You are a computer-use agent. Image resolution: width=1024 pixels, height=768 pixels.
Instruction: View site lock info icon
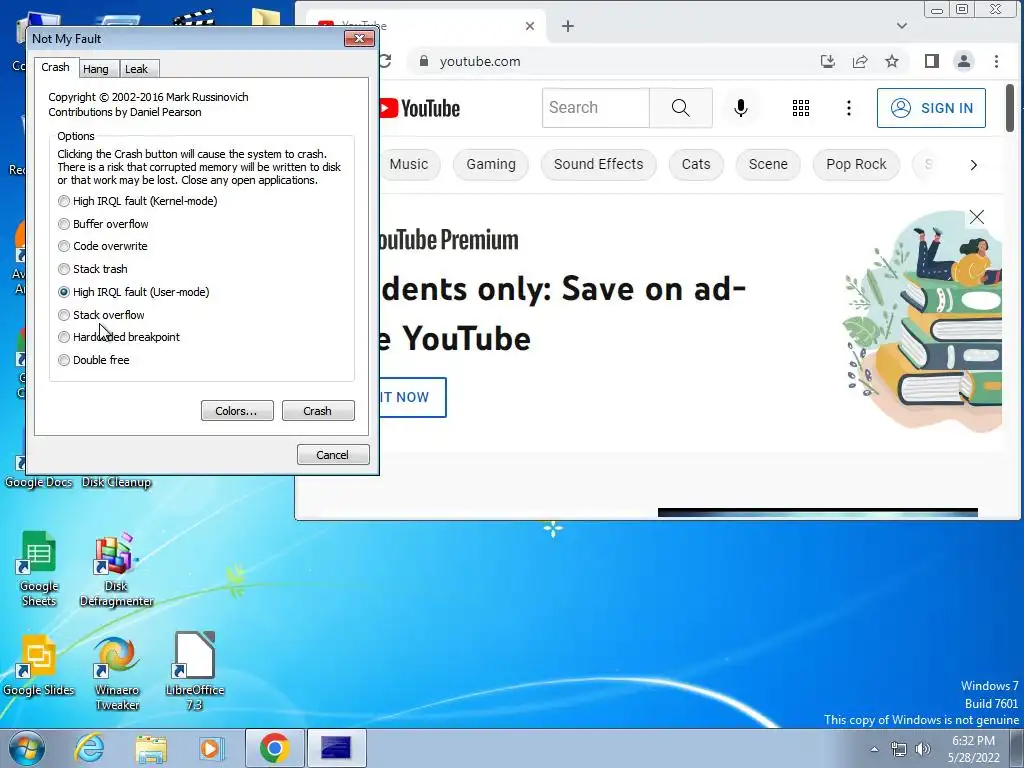[x=424, y=61]
